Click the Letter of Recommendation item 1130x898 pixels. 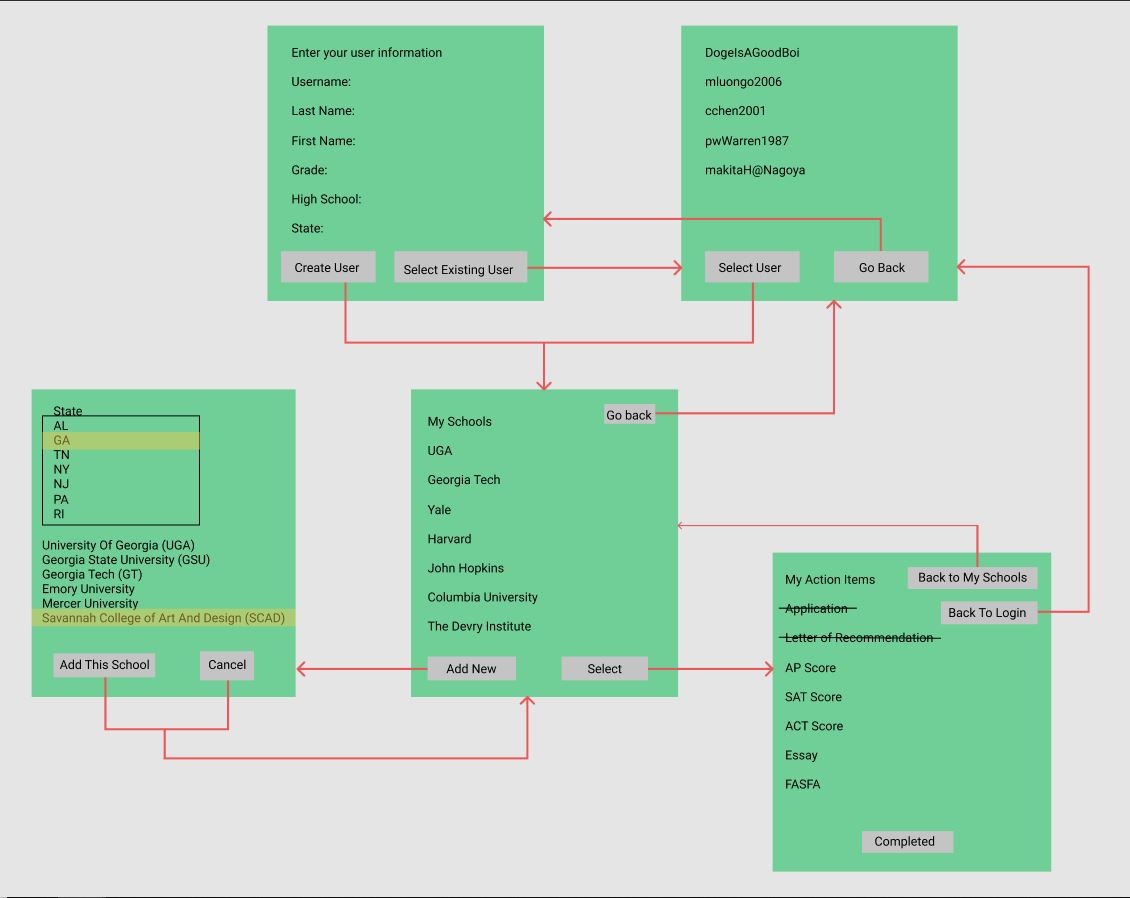[860, 638]
